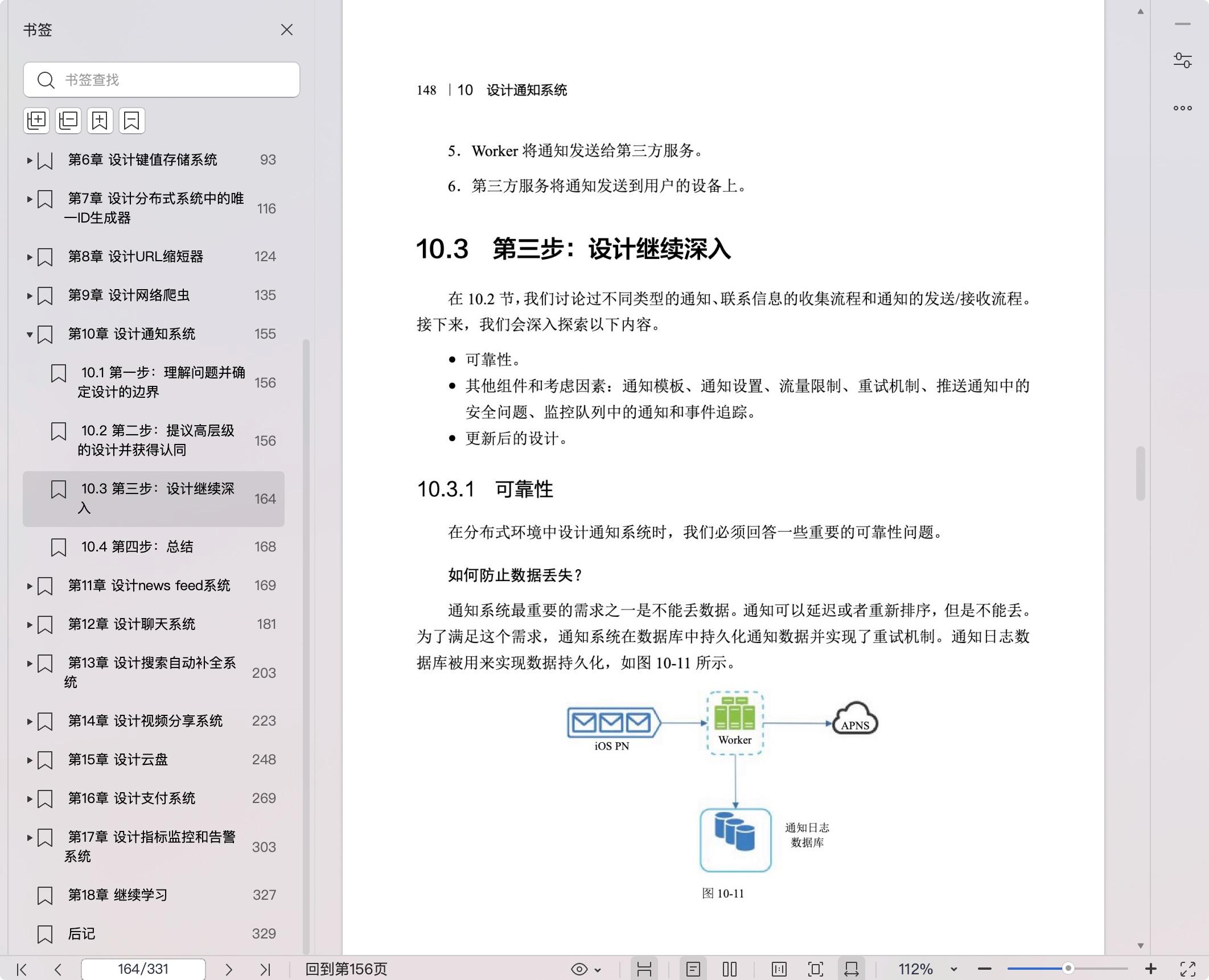This screenshot has height=980, width=1209.
Task: Click the scroll up arrow
Action: tap(1140, 11)
